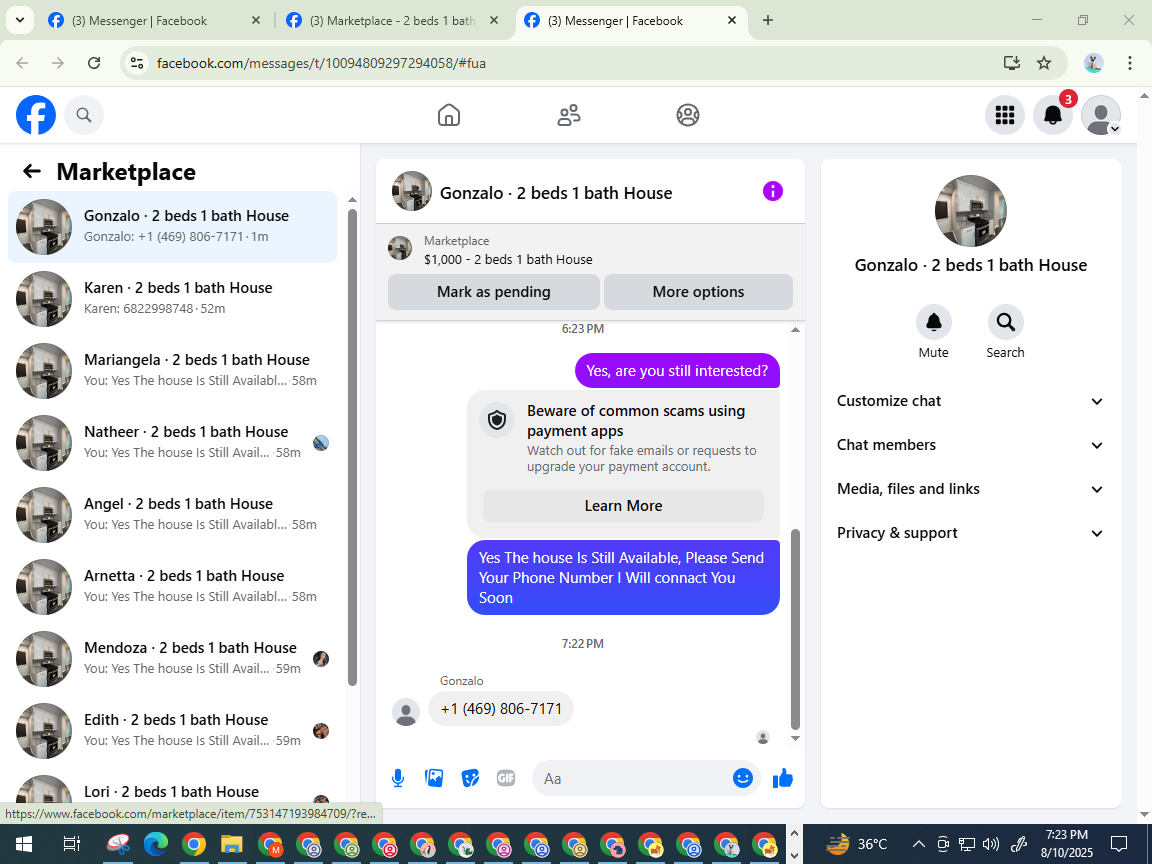Focus the Aa message input field

635,779
